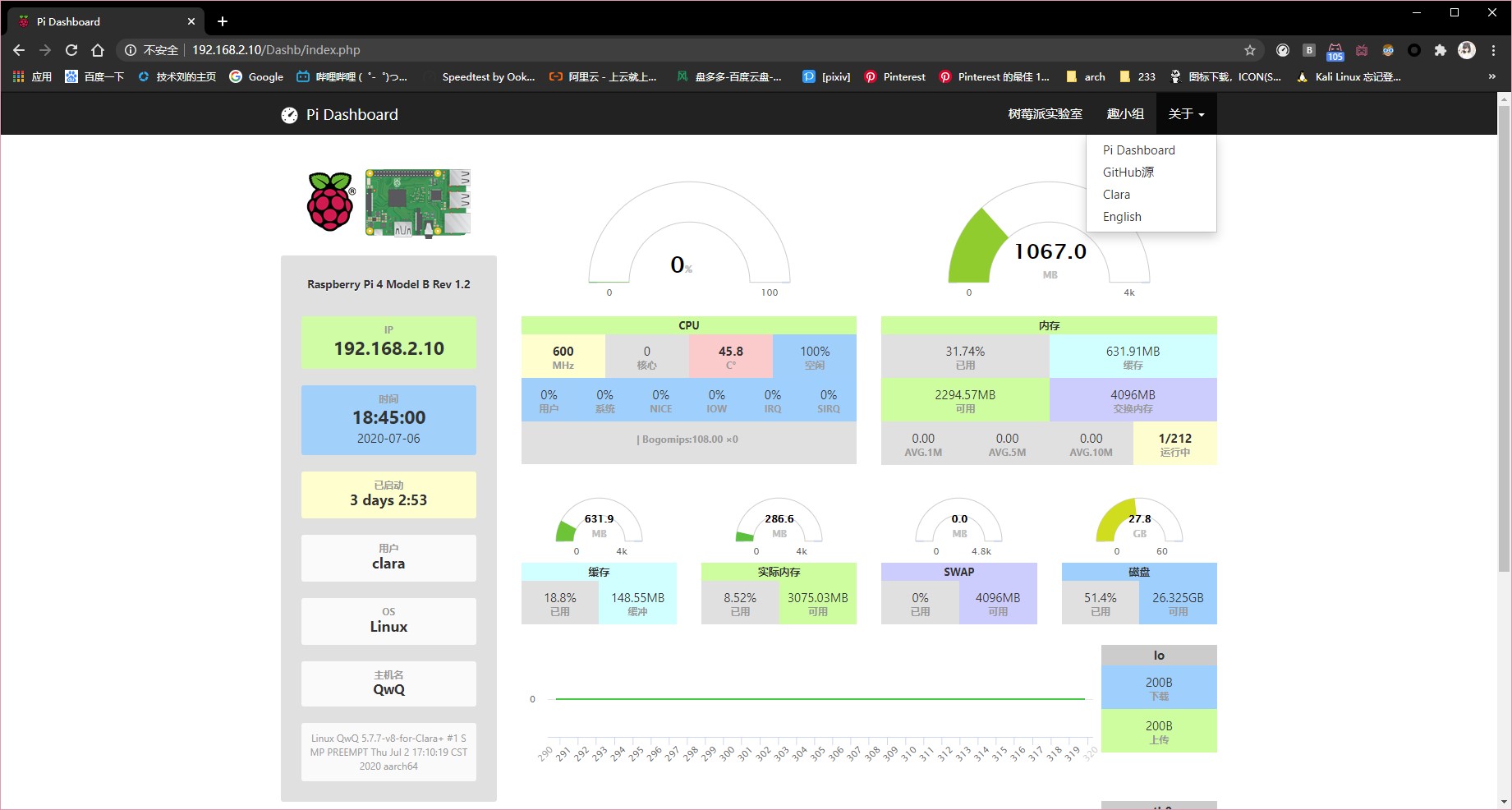Click the browser profile avatar
The height and width of the screenshot is (810, 1512).
(x=1467, y=50)
